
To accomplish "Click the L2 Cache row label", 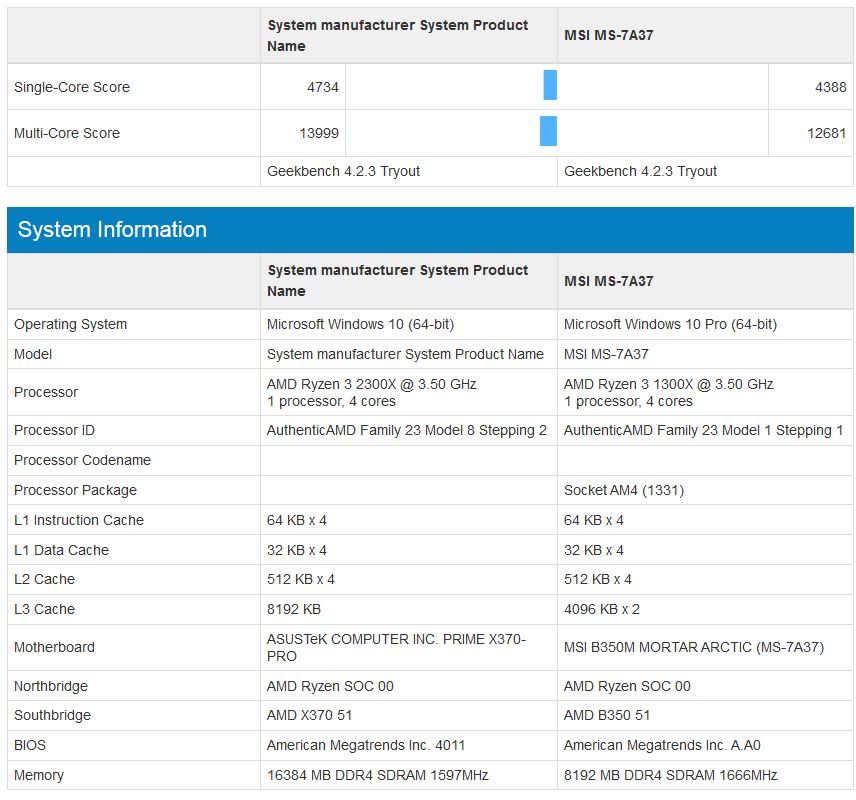I will 44,579.
